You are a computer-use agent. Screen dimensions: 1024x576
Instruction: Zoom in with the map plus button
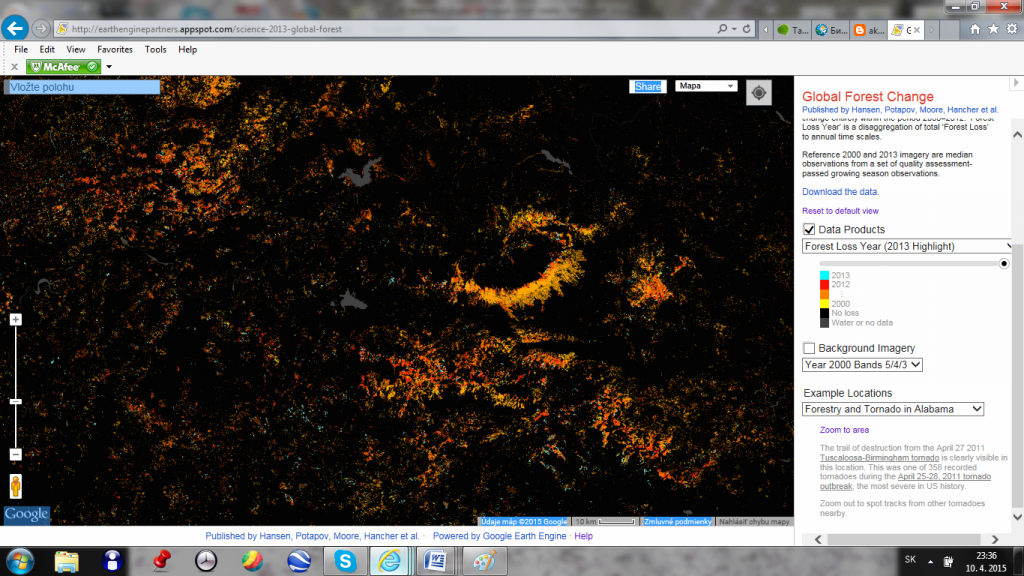[x=16, y=319]
